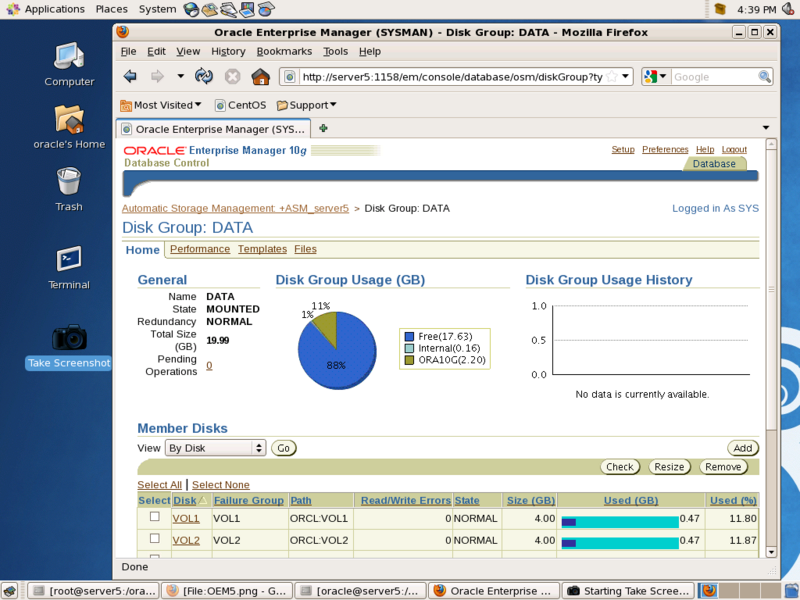This screenshot has width=800, height=600.
Task: Click the Resize button
Action: click(669, 467)
